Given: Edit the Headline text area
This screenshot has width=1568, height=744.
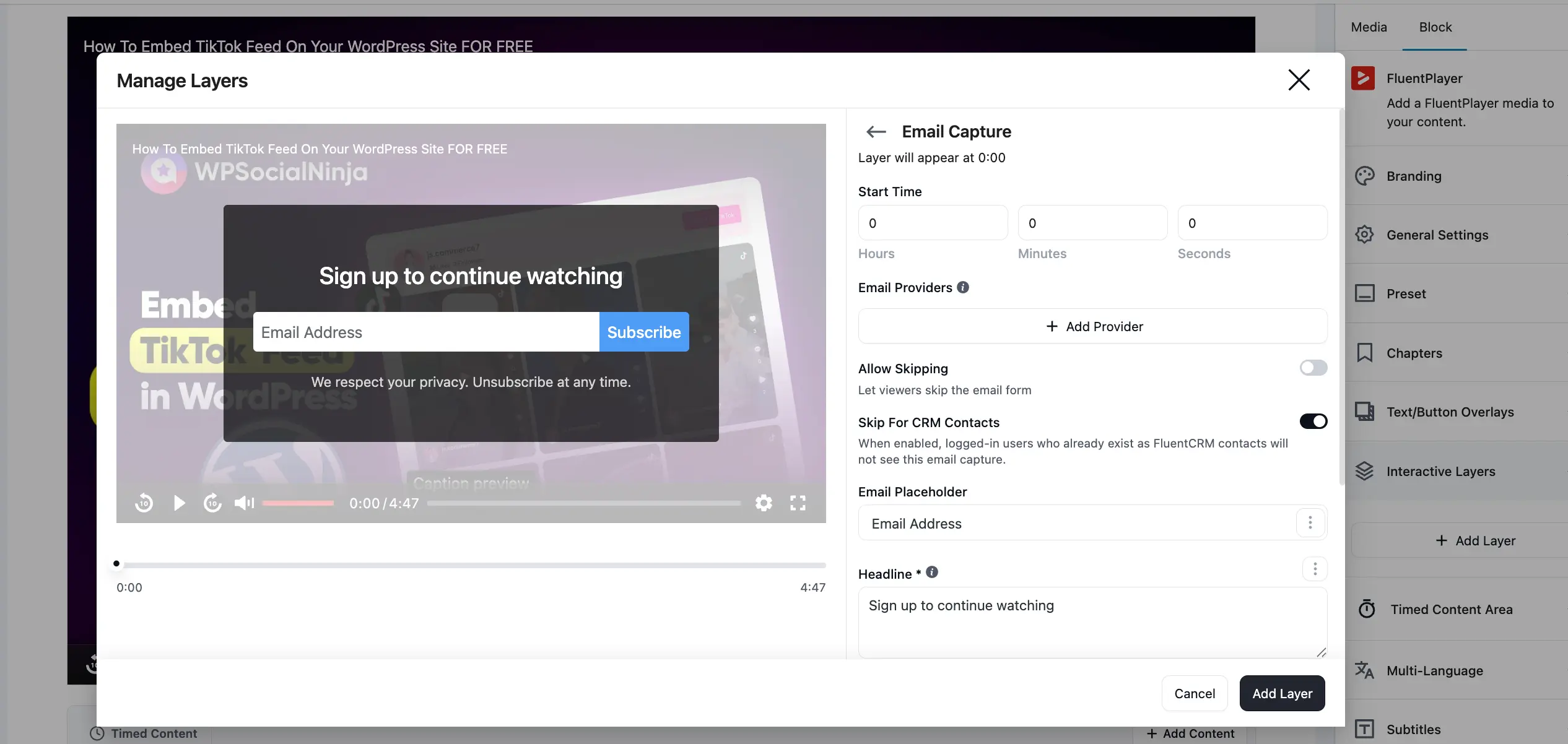Looking at the screenshot, I should coord(1092,623).
